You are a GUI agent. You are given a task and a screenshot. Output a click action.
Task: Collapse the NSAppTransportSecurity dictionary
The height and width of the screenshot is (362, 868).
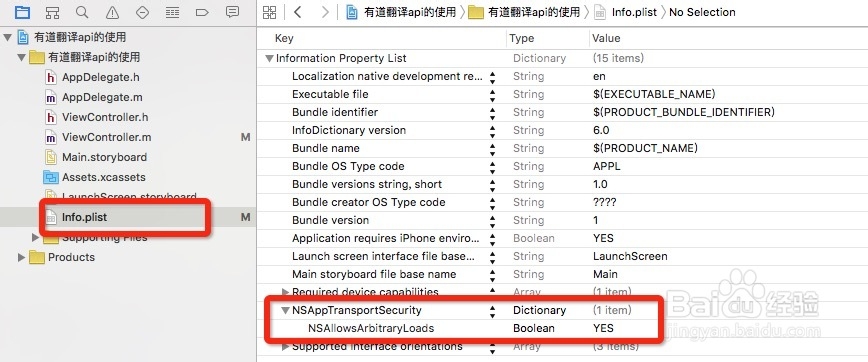point(286,311)
